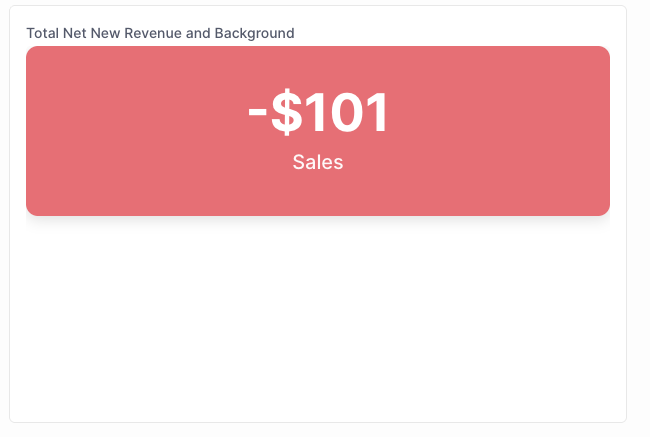650x437 pixels.
Task: Click the minus sign before the dollar amount
Action: 257,113
